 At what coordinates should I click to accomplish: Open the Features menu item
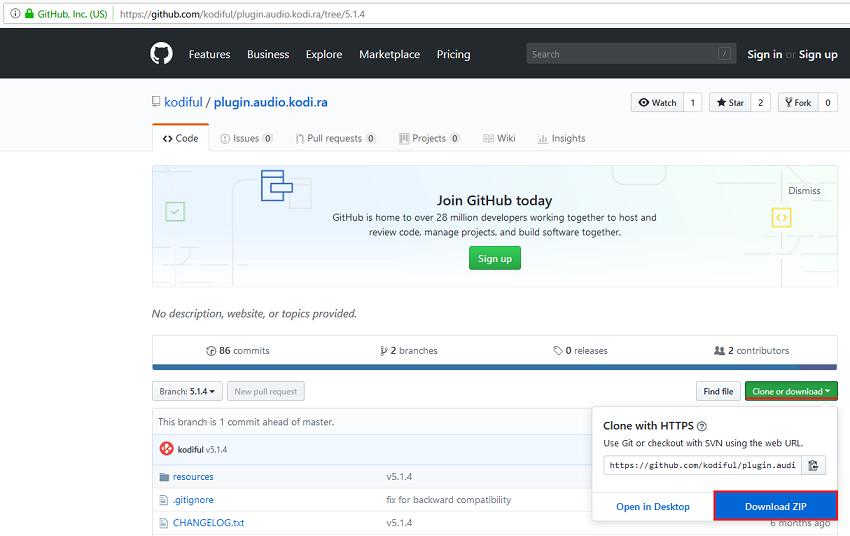(209, 54)
